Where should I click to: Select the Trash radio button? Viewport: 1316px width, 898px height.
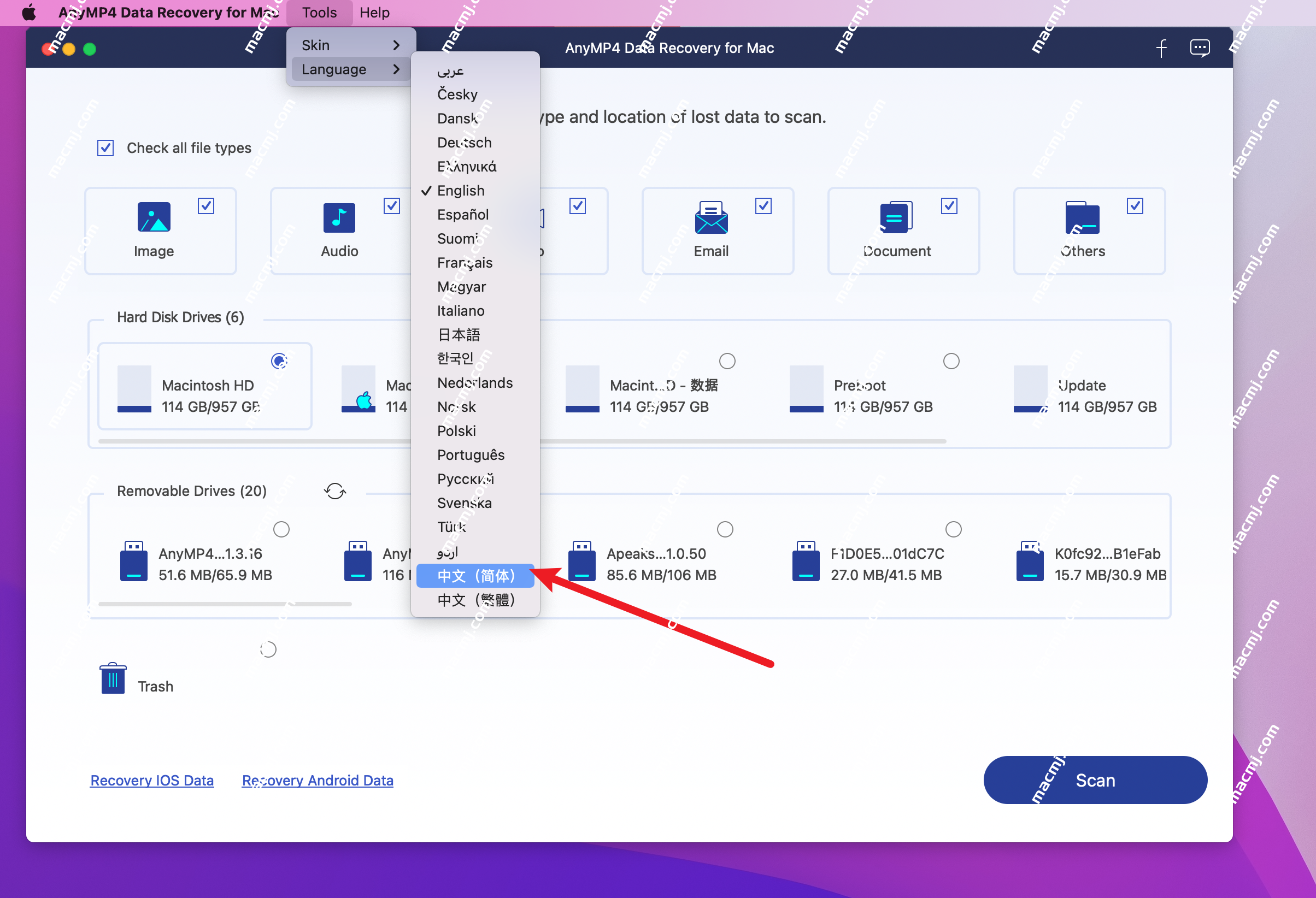click(268, 649)
